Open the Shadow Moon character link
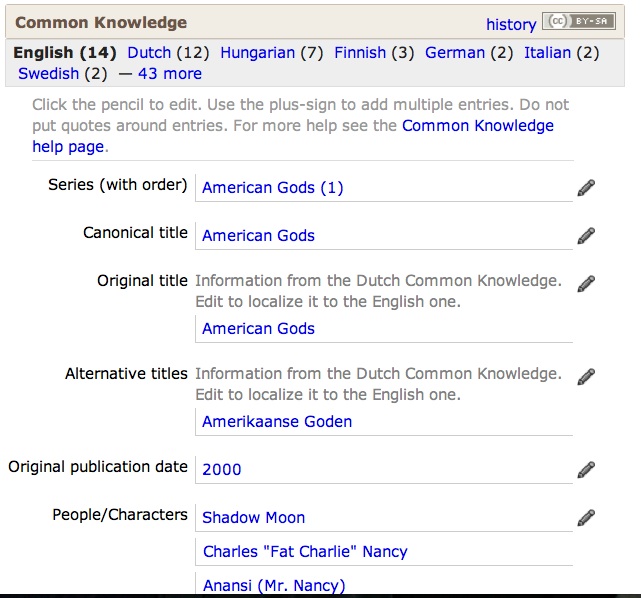 [254, 517]
